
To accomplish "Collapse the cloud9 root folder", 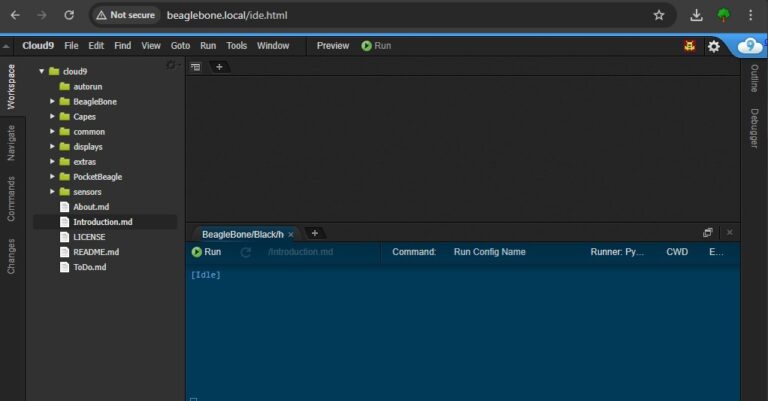I will [41, 72].
